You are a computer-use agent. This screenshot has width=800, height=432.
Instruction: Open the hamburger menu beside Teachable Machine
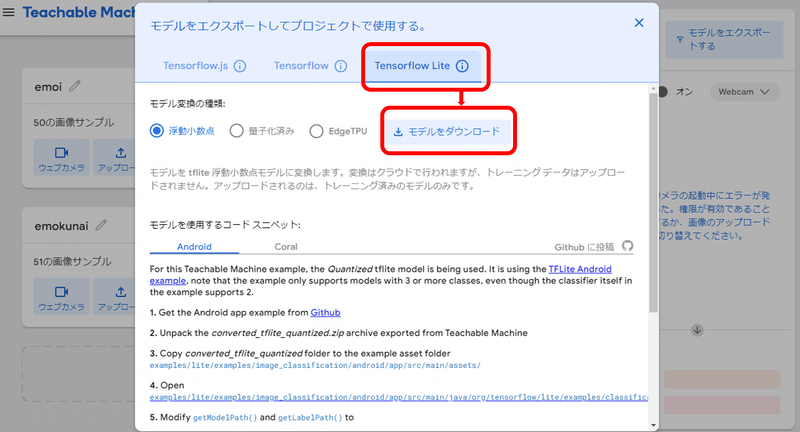click(9, 12)
